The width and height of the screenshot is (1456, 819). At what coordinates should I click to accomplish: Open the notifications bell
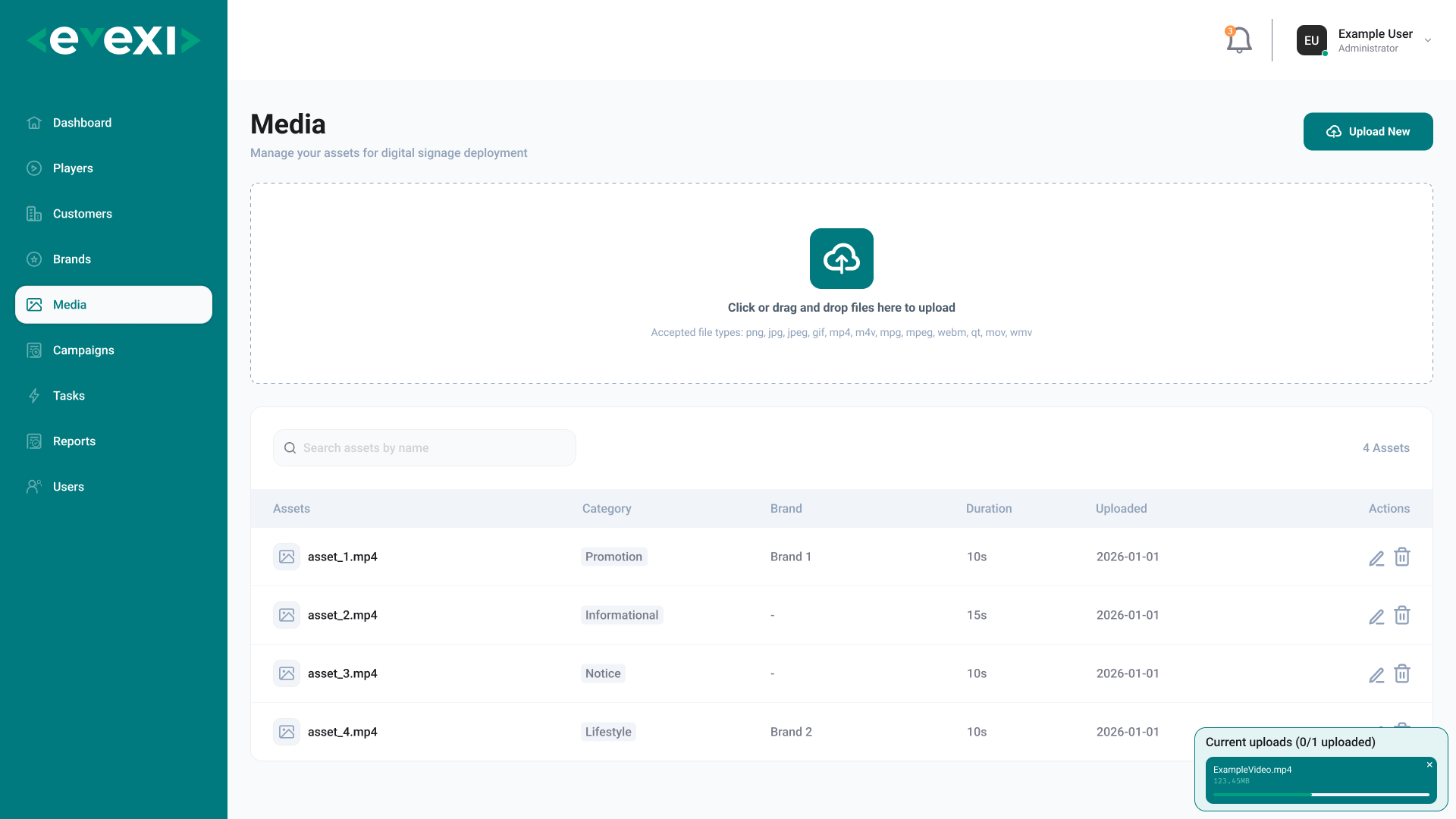(1238, 40)
